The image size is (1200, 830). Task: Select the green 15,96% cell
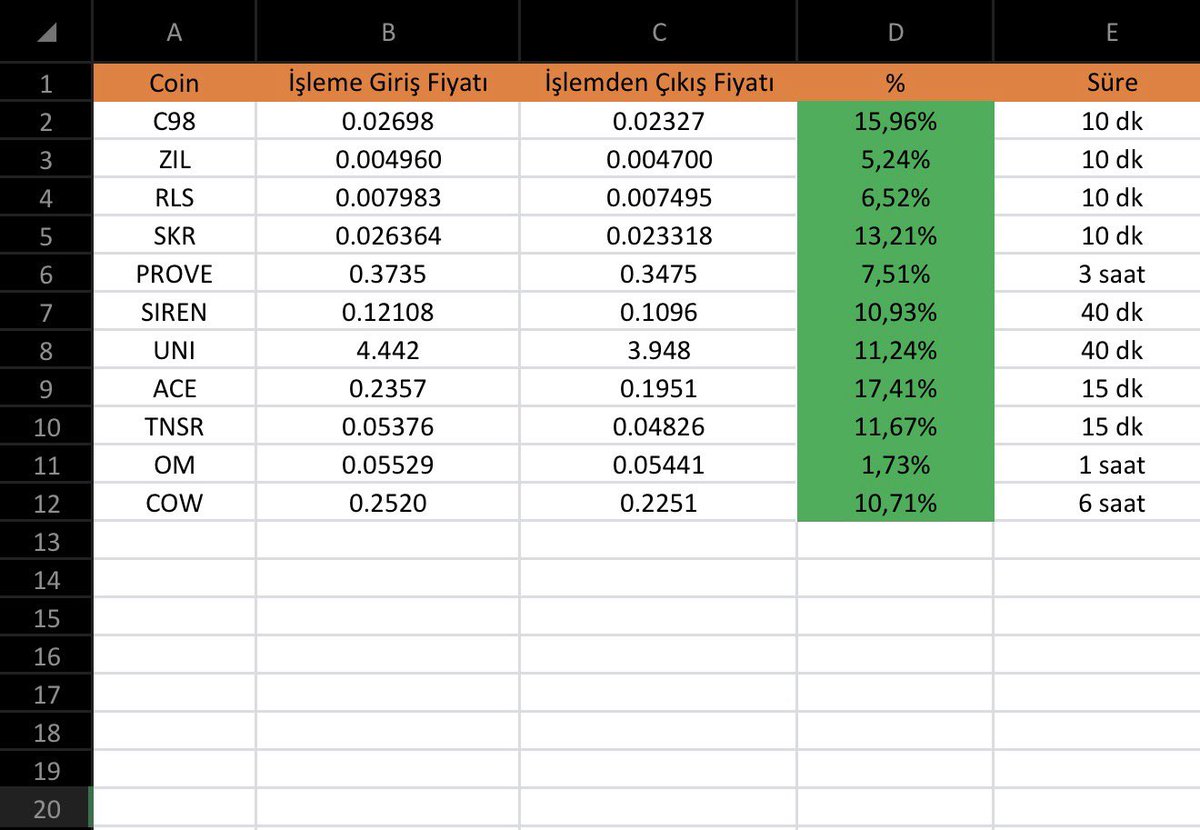895,121
